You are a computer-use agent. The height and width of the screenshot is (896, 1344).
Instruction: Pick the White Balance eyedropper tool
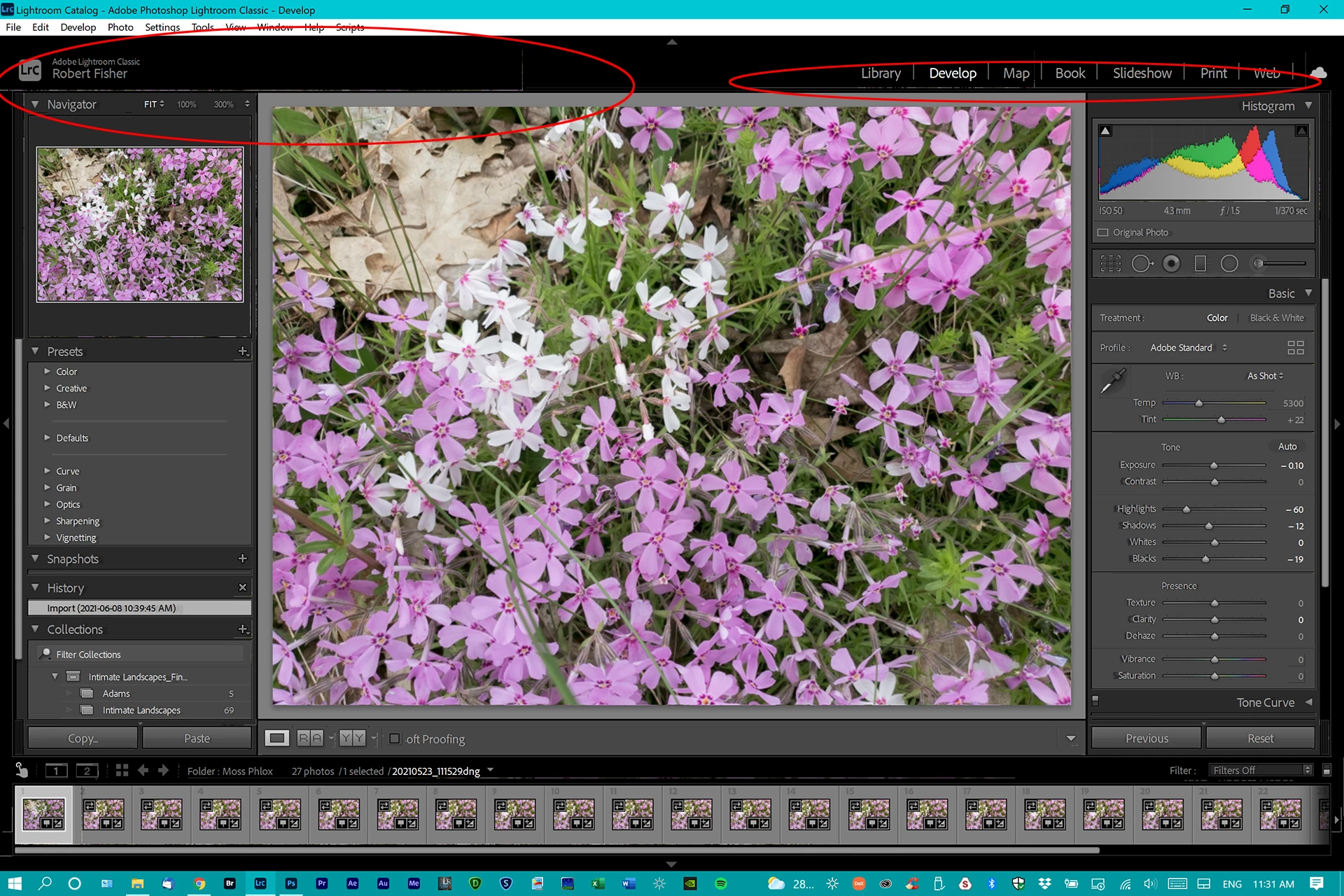click(x=1112, y=381)
